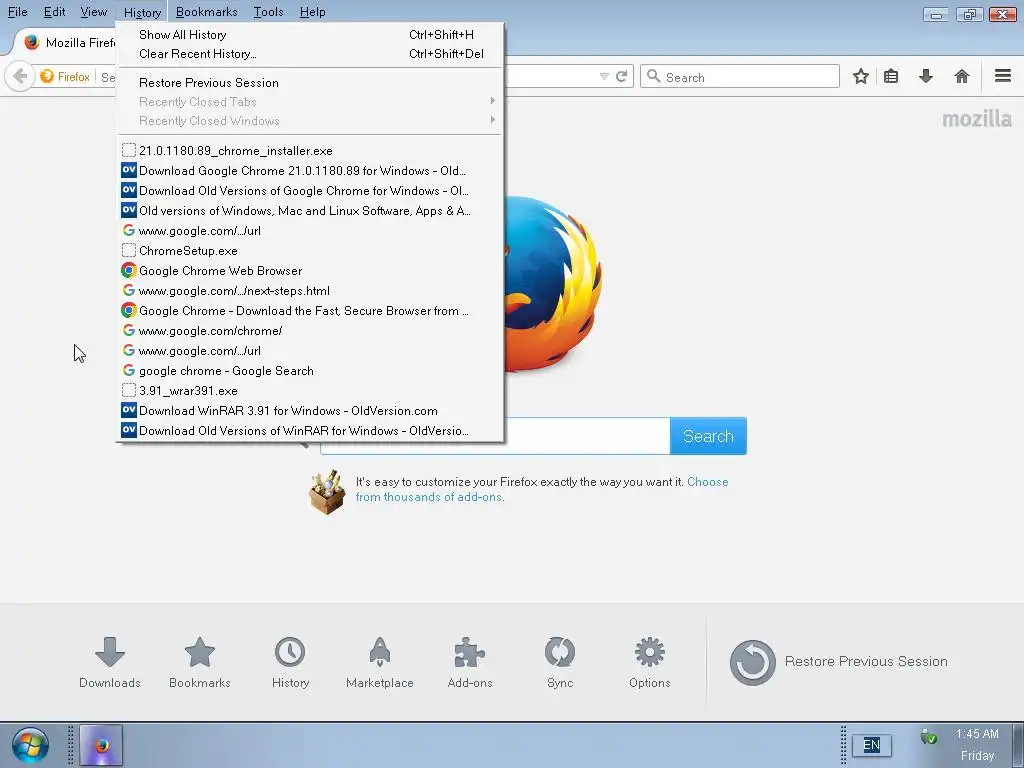Focus the start page search text box
The height and width of the screenshot is (768, 1024).
[x=495, y=436]
